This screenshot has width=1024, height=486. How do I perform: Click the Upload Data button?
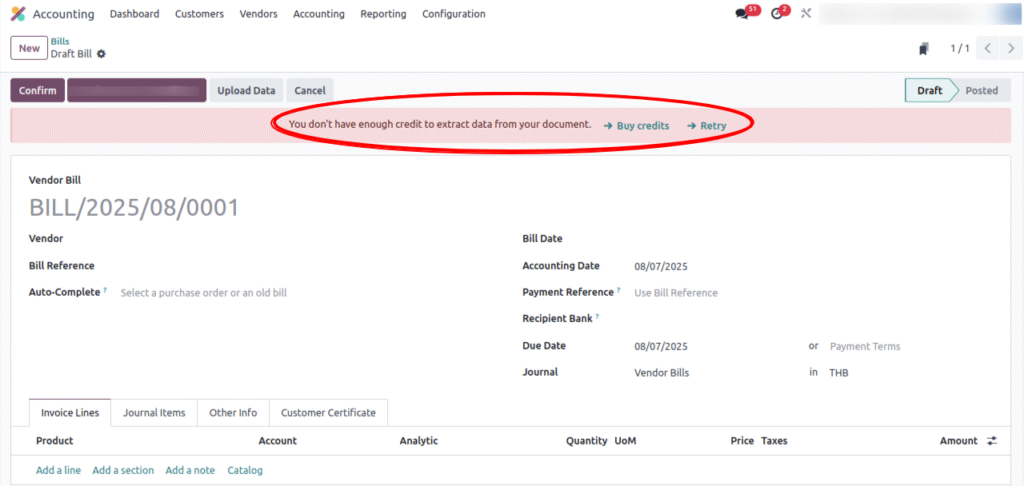point(246,91)
